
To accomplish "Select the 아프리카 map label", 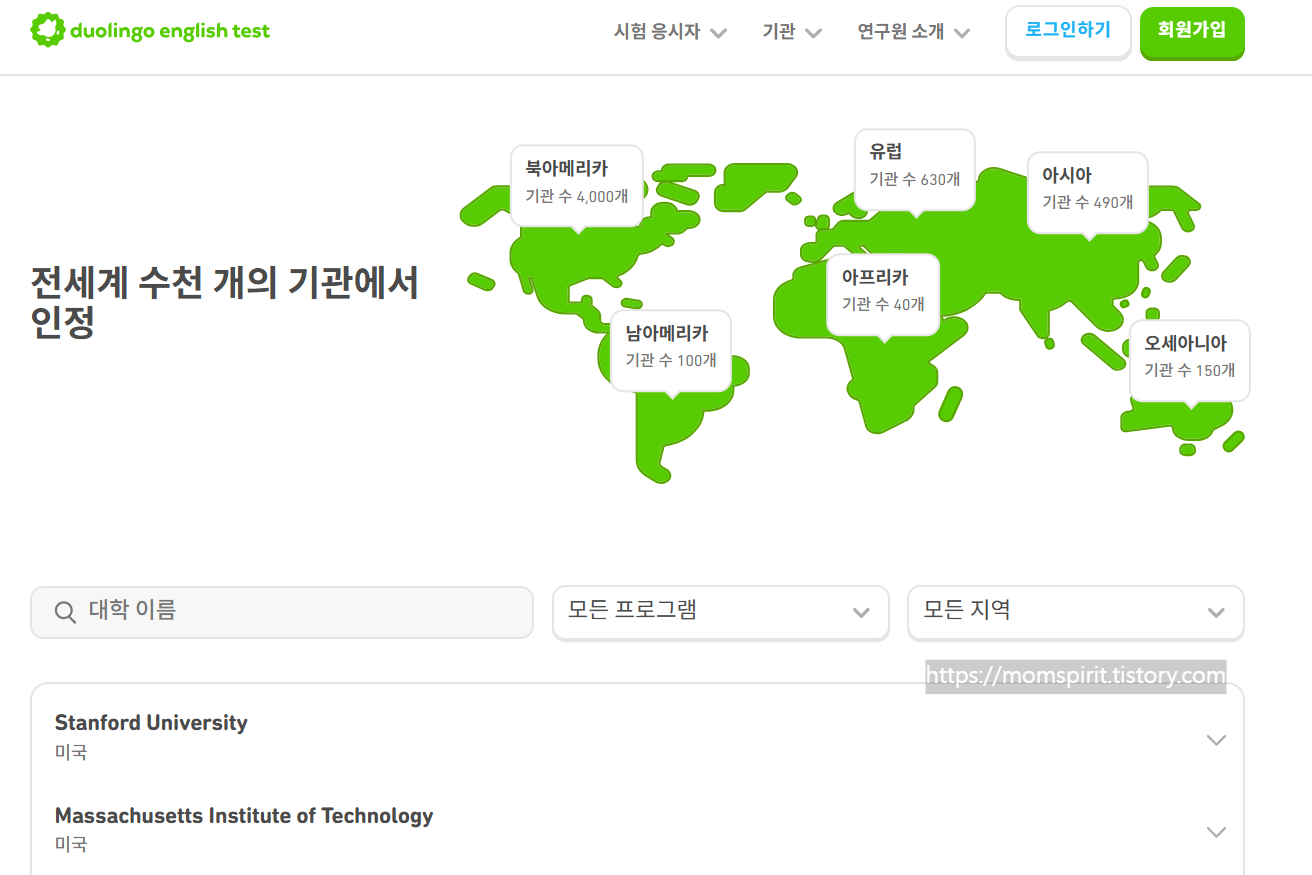I will 883,294.
